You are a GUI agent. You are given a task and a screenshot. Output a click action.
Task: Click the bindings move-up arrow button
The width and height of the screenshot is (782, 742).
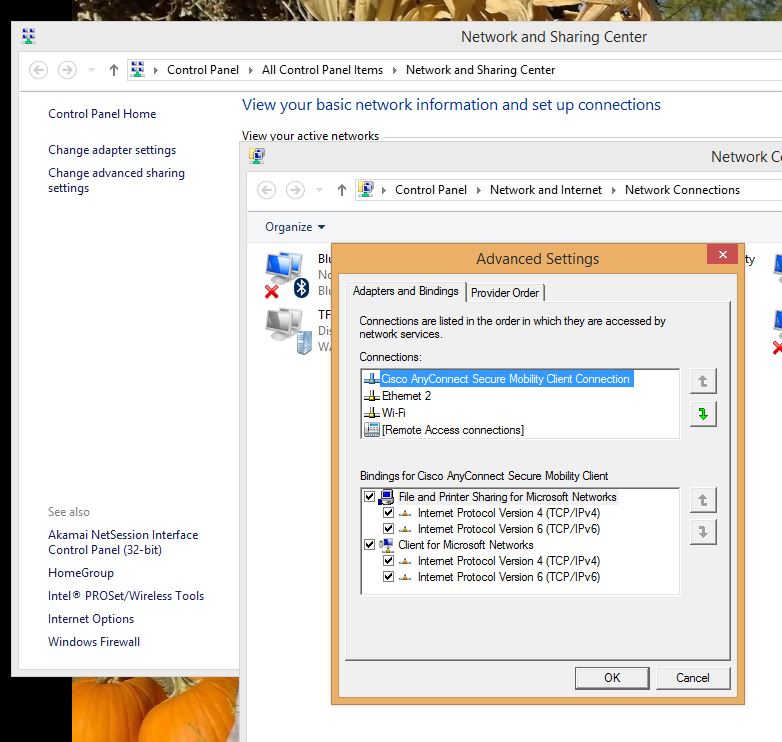click(x=703, y=500)
